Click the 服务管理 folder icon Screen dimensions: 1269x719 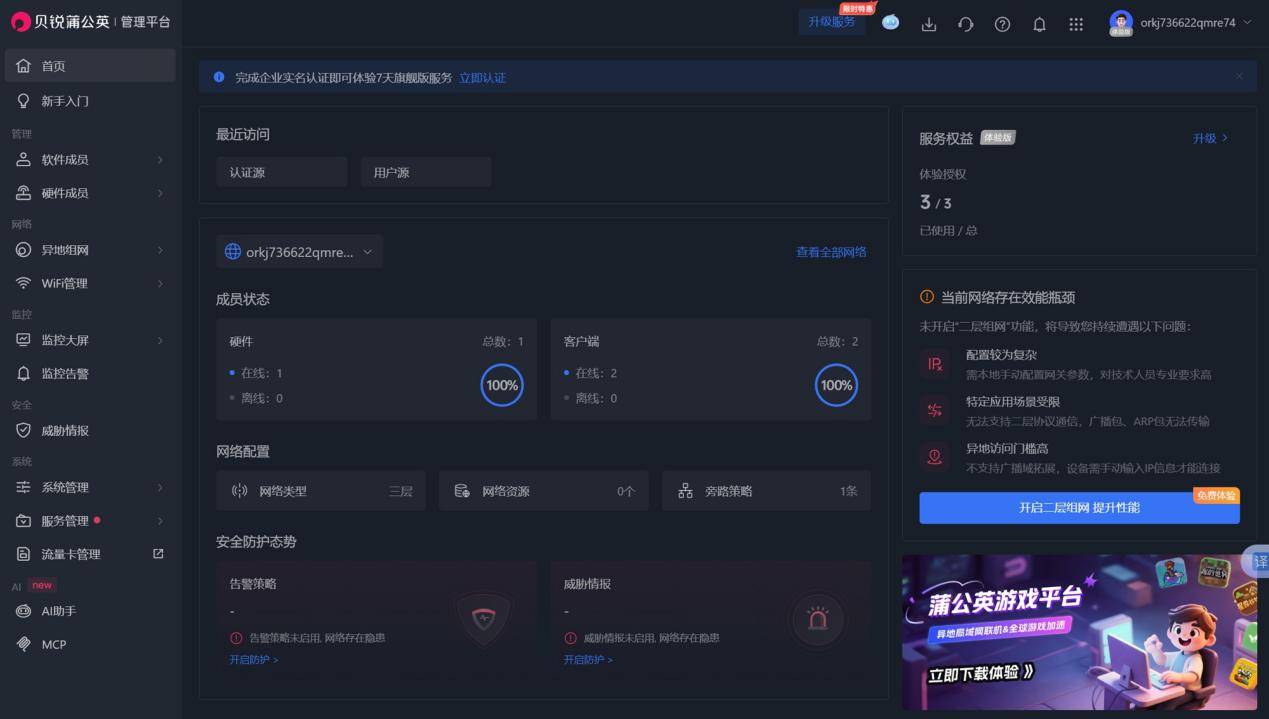(x=23, y=521)
